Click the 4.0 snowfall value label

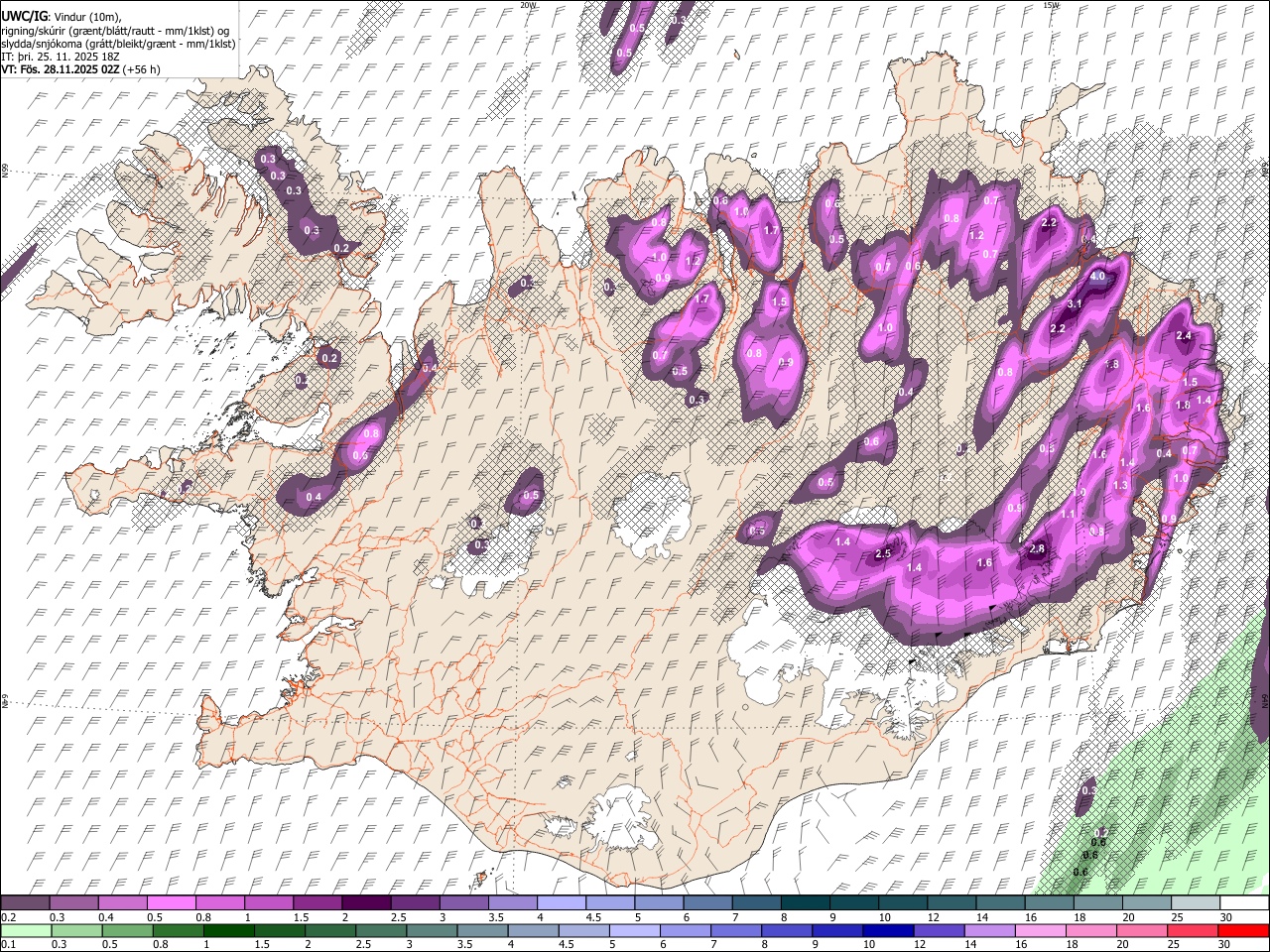click(x=1098, y=277)
